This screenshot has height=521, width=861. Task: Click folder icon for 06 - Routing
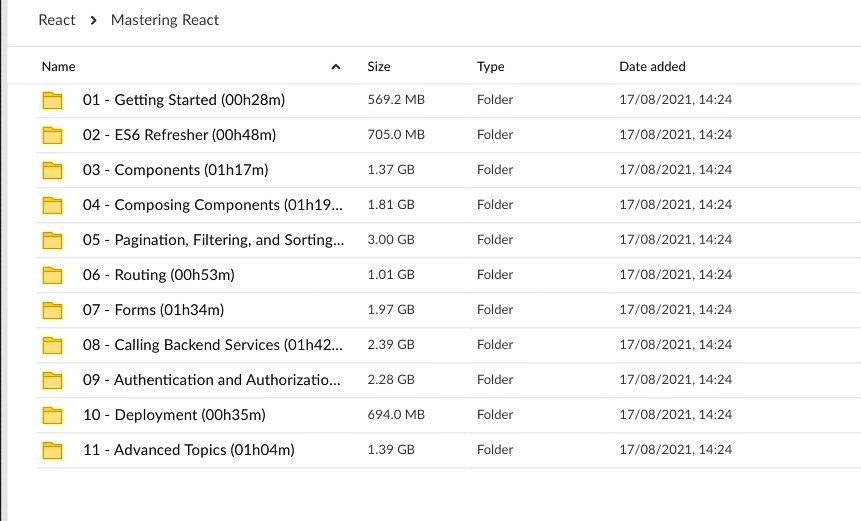click(52, 275)
